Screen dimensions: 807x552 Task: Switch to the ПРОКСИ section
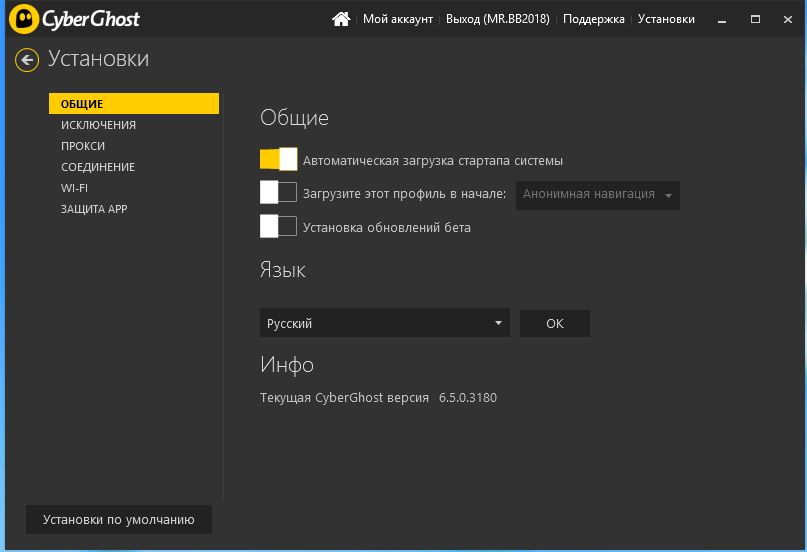pos(83,146)
